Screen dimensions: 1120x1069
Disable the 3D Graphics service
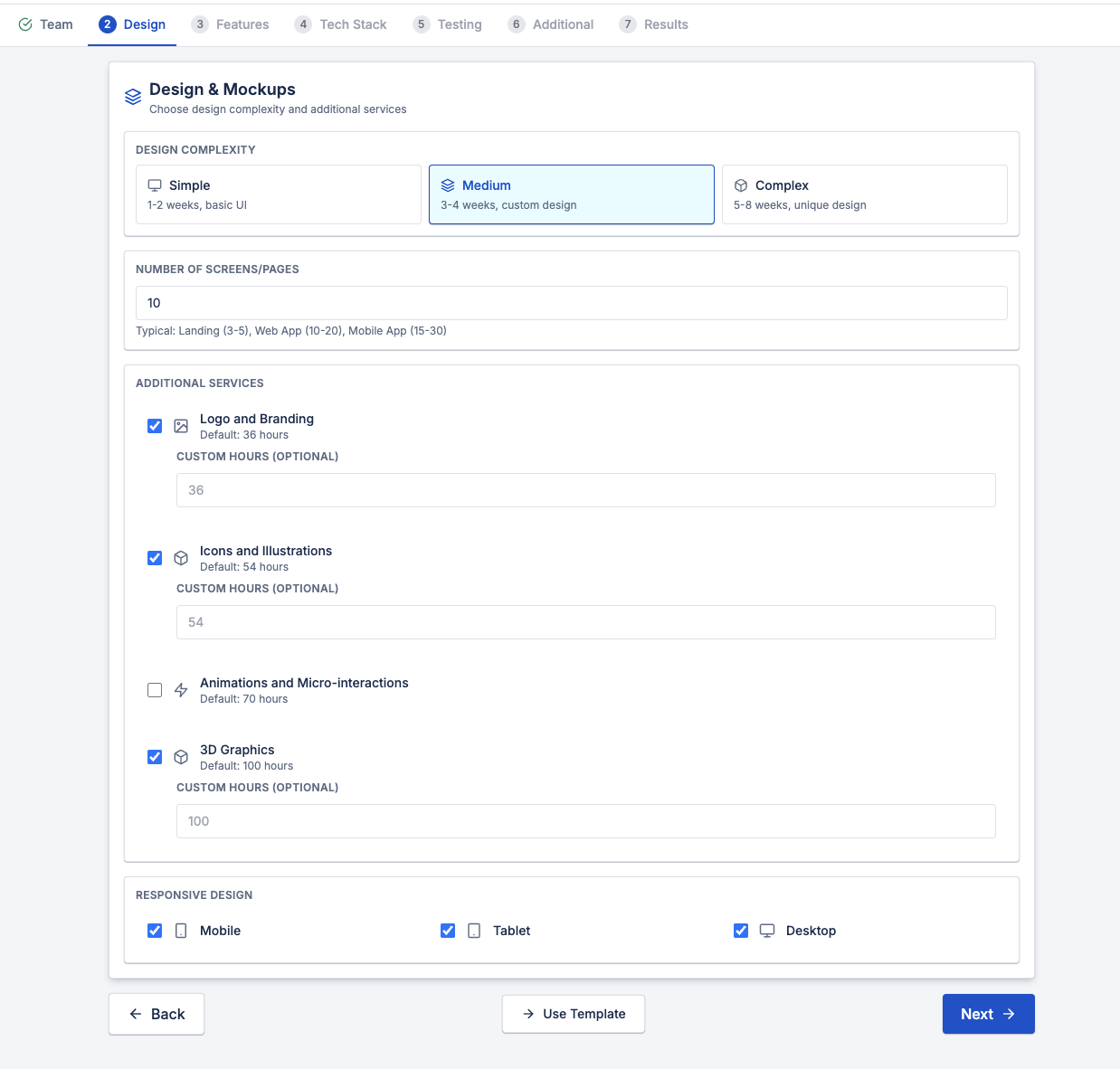tap(154, 757)
